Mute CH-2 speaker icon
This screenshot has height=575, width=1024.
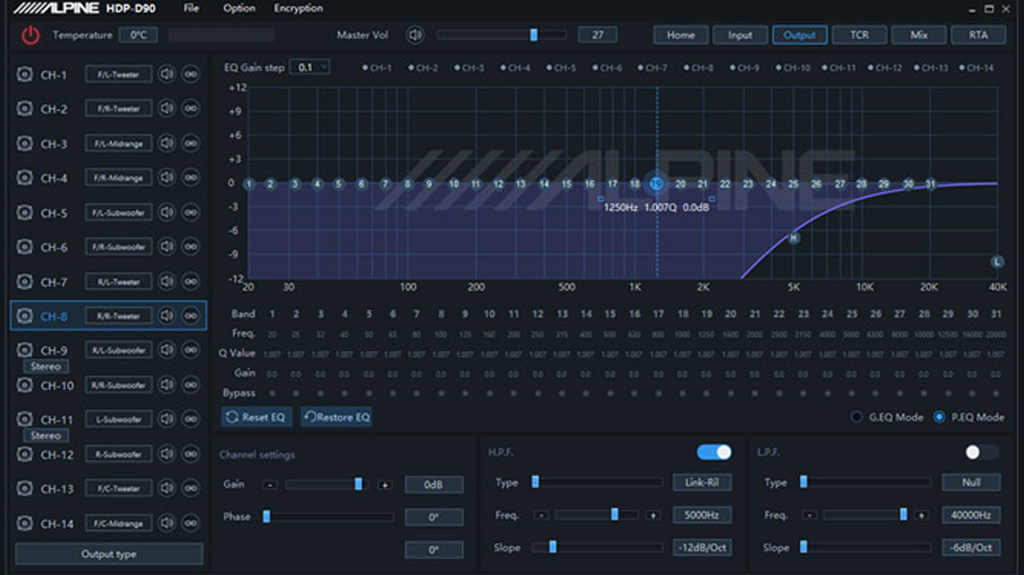click(x=167, y=108)
